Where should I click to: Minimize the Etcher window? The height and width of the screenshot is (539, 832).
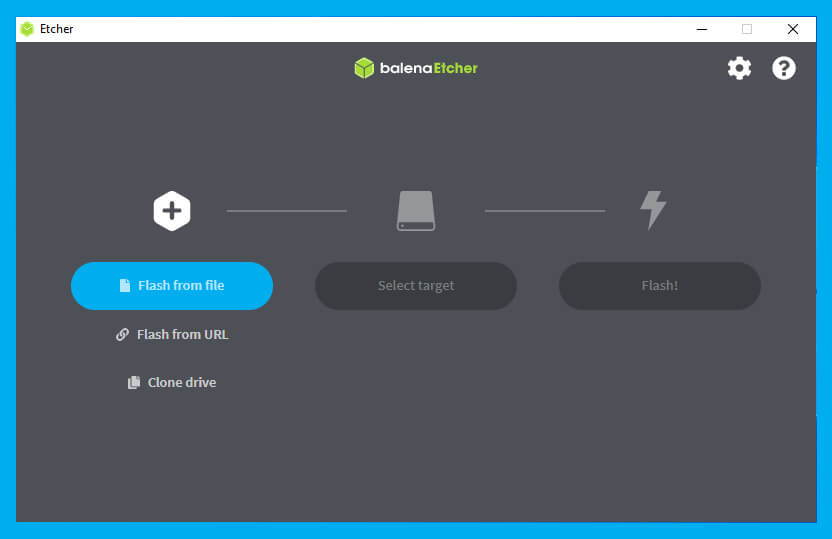point(702,29)
